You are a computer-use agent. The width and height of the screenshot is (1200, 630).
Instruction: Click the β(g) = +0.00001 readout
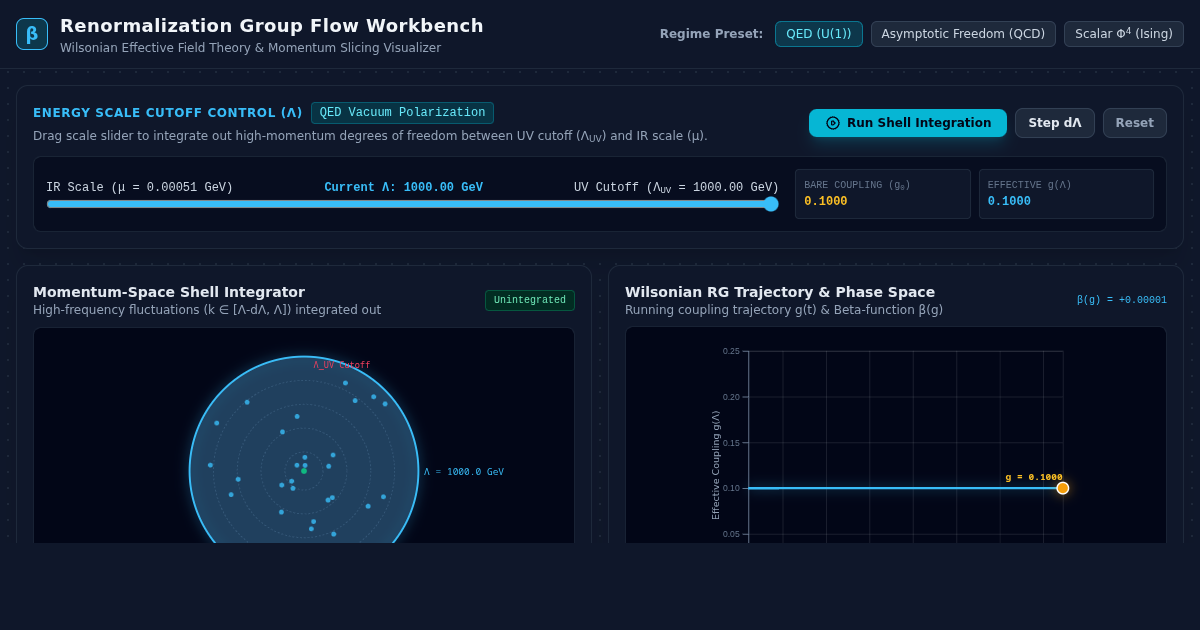pos(1122,300)
